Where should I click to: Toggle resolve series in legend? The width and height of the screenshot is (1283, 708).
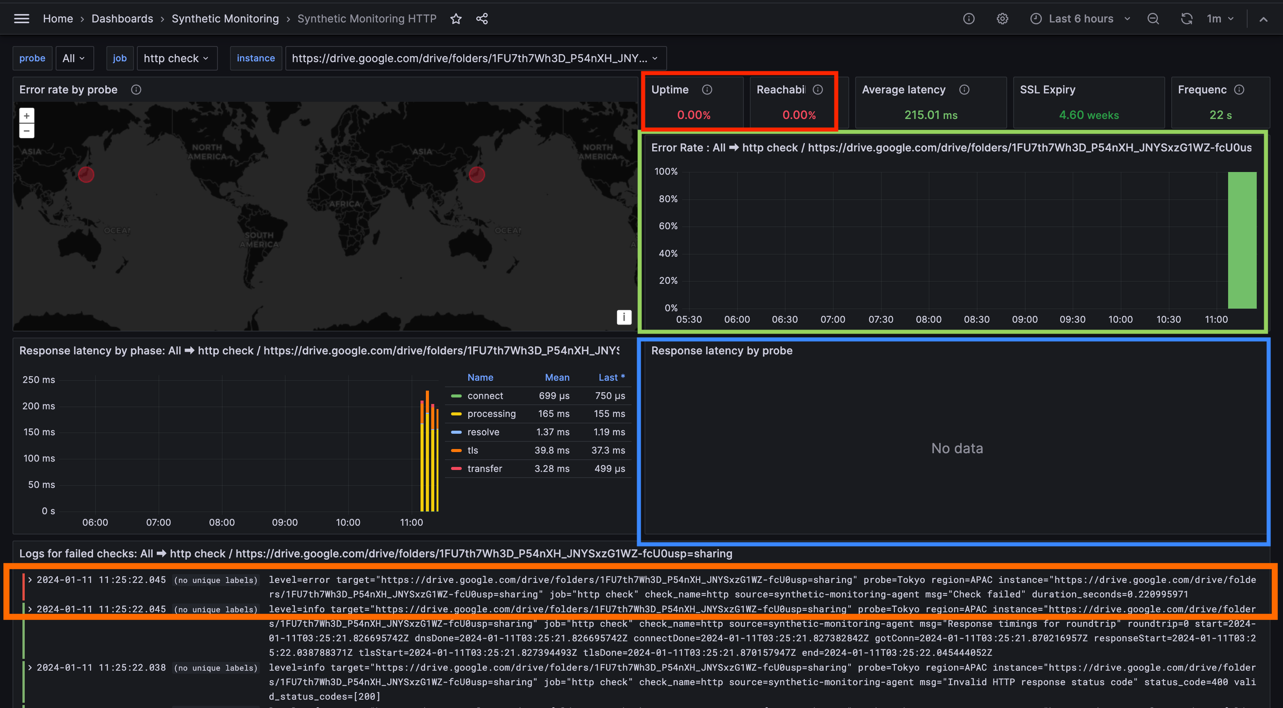pyautogui.click(x=483, y=432)
